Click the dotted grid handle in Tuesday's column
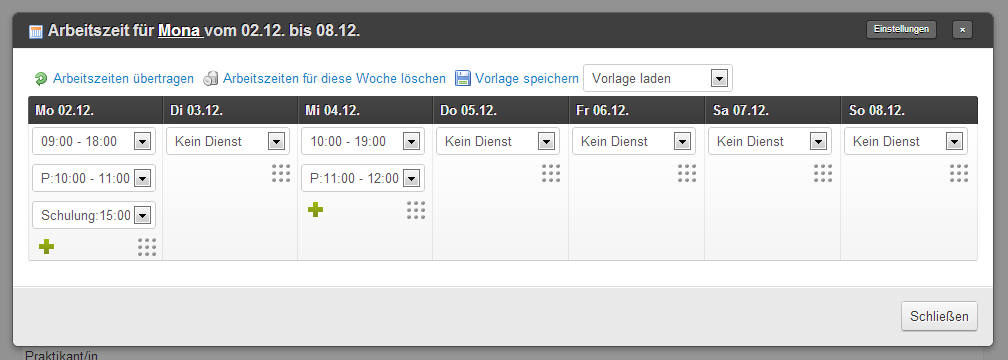1008x360 pixels. point(281,173)
